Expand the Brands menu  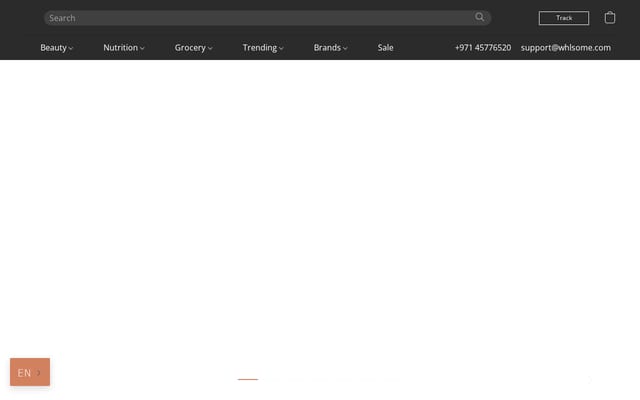coord(330,48)
